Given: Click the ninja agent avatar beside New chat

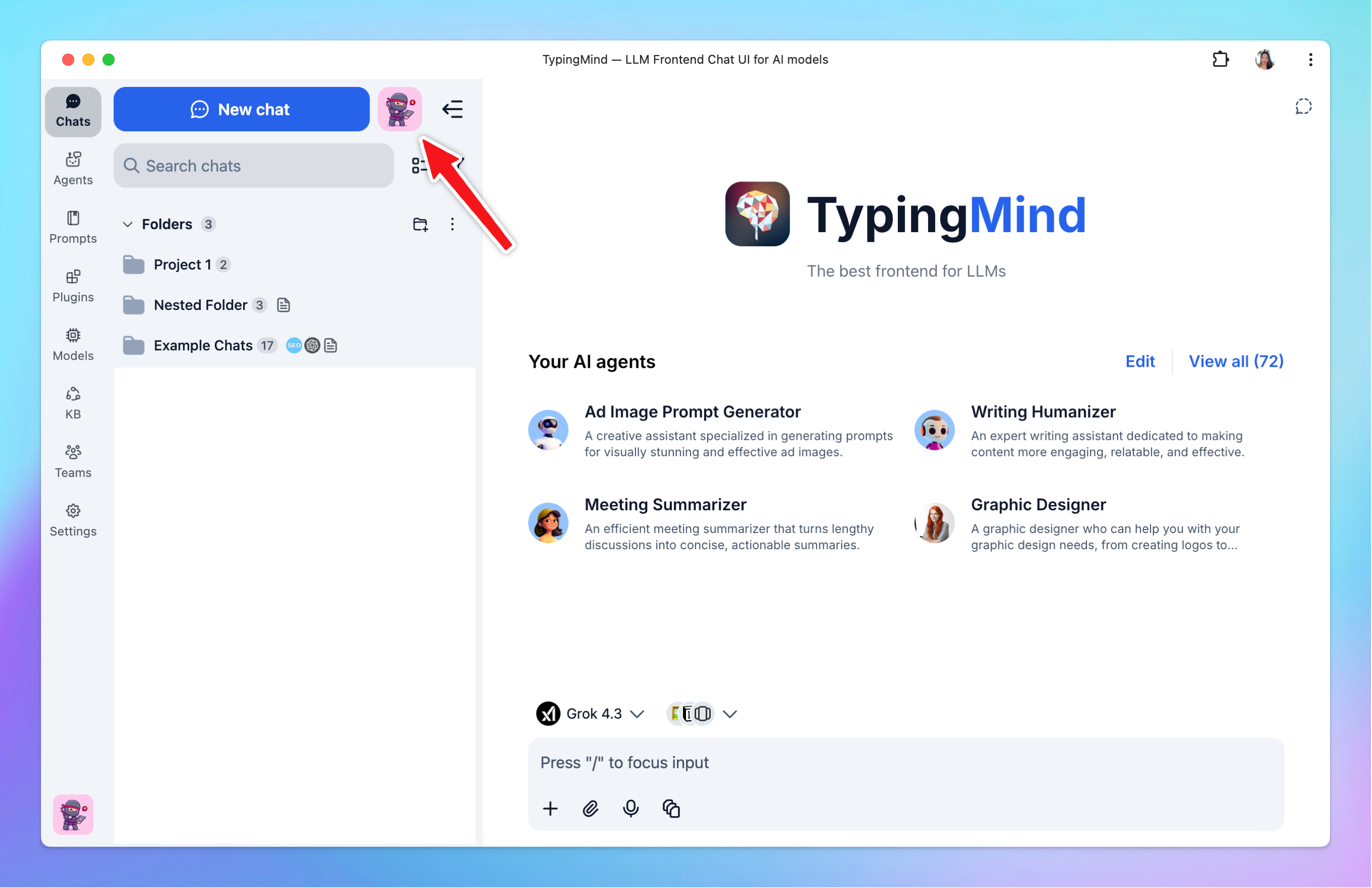Looking at the screenshot, I should [399, 109].
